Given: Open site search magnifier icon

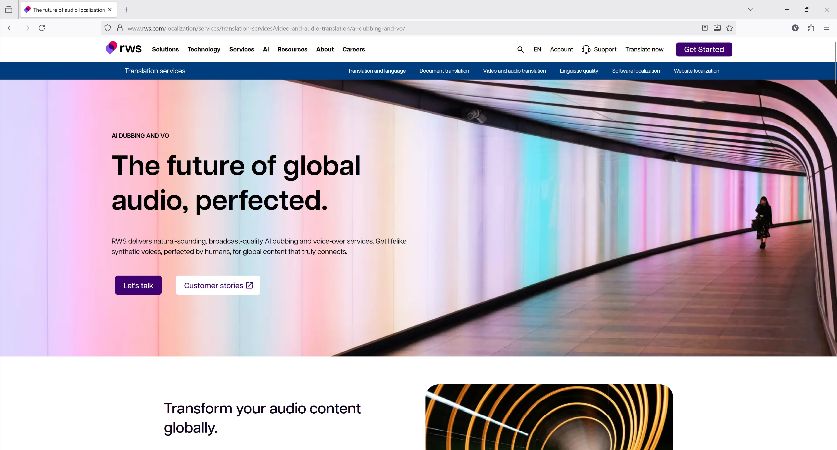Looking at the screenshot, I should coord(520,49).
